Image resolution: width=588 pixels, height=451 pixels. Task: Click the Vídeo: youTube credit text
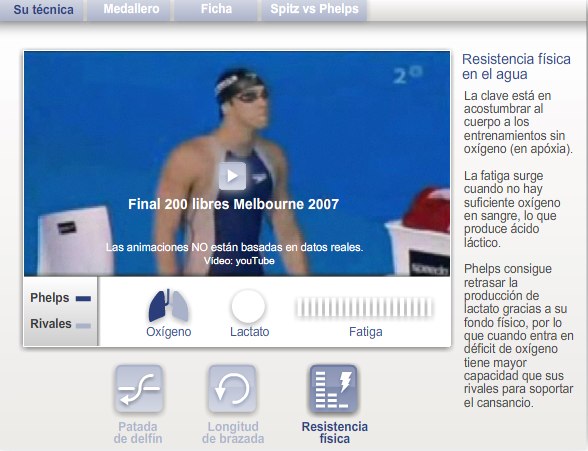(239, 261)
